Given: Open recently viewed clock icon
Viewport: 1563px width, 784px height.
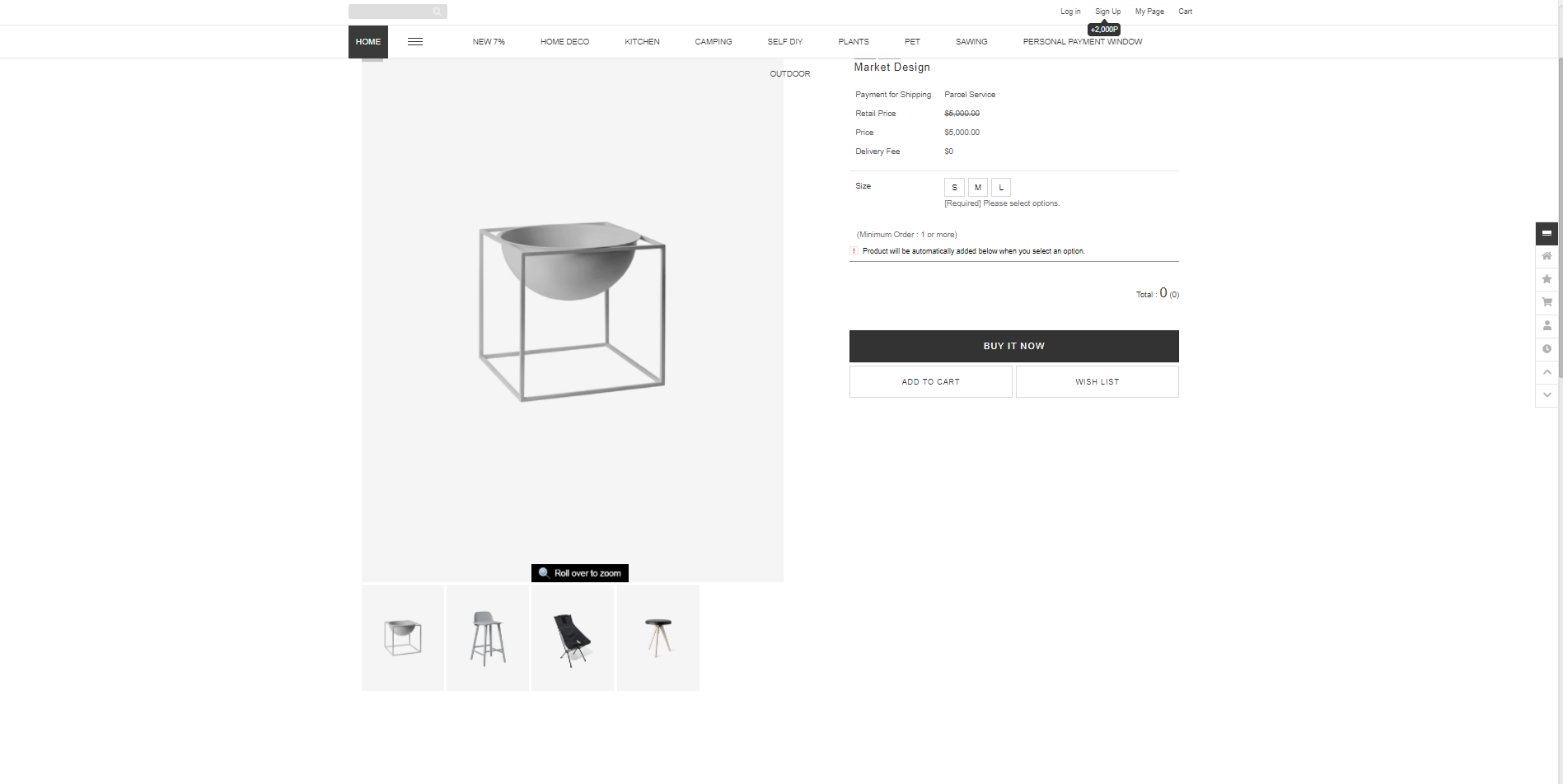Looking at the screenshot, I should 1547,348.
